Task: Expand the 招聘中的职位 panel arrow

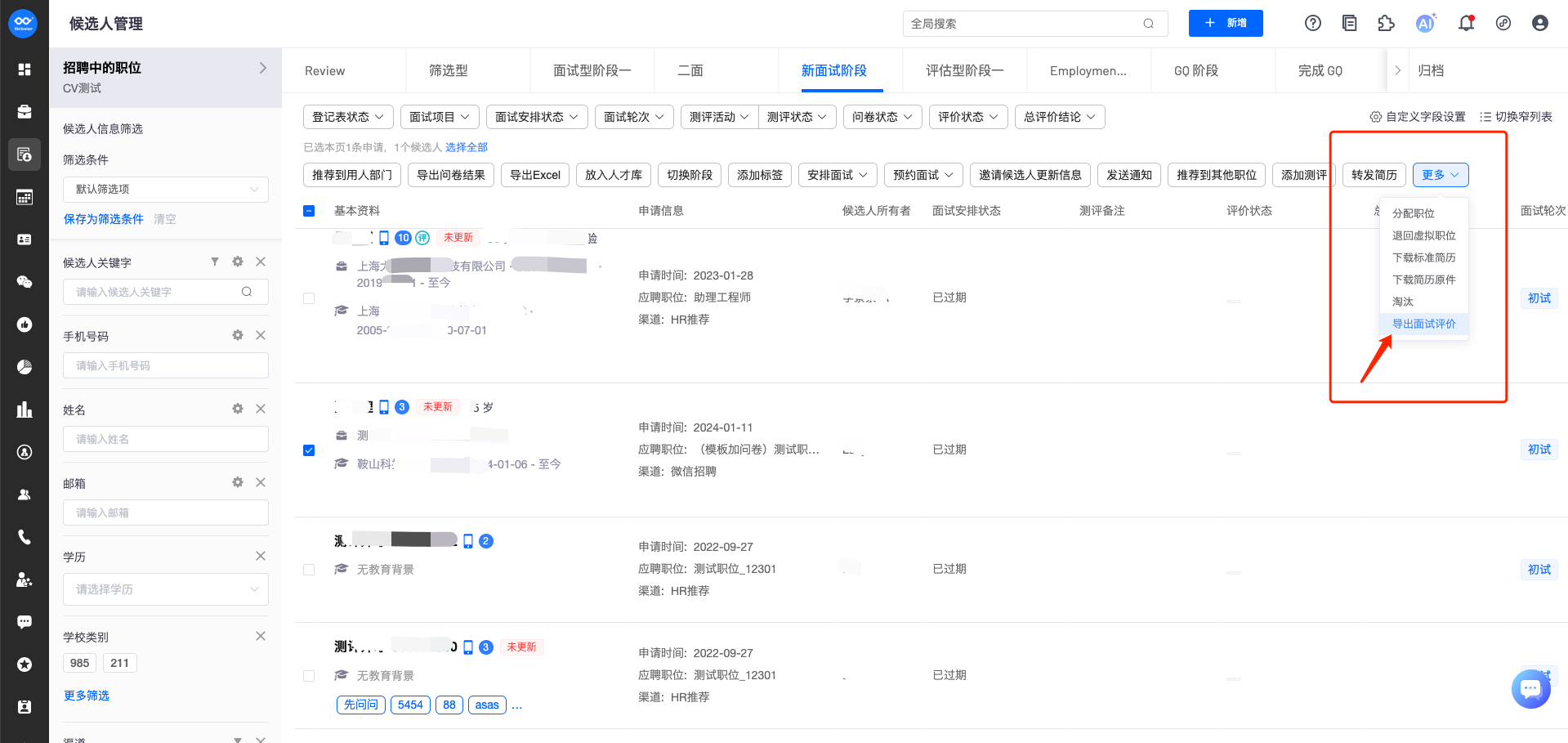Action: tap(262, 68)
